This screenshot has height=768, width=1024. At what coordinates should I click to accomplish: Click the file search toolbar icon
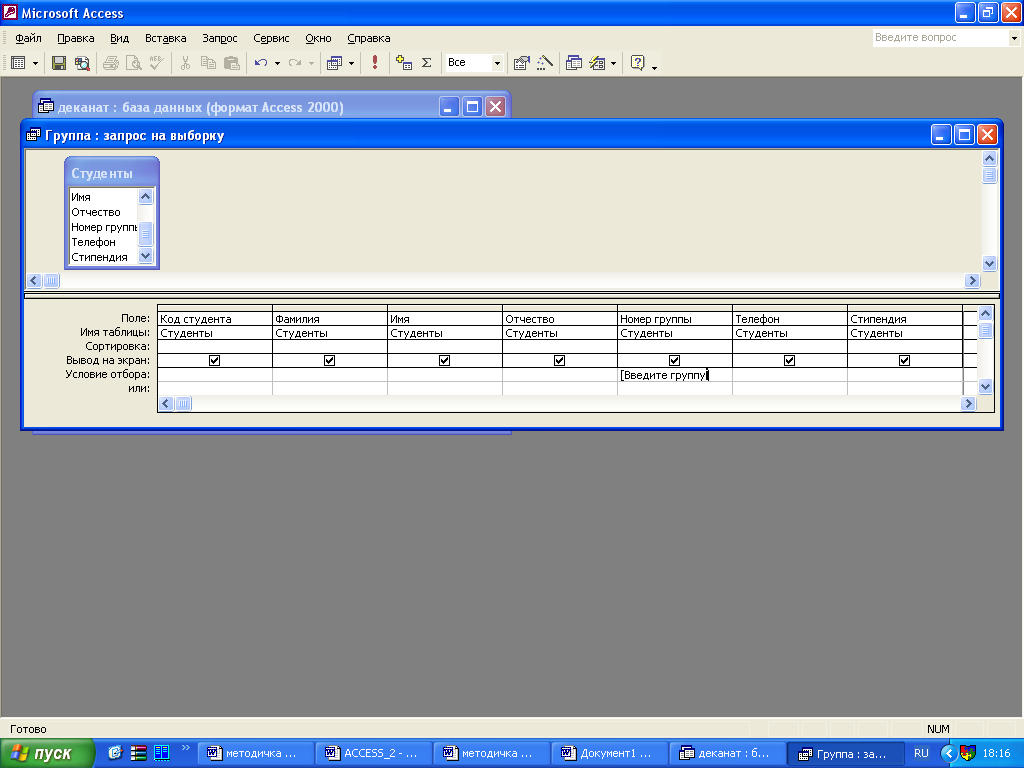pyautogui.click(x=82, y=63)
